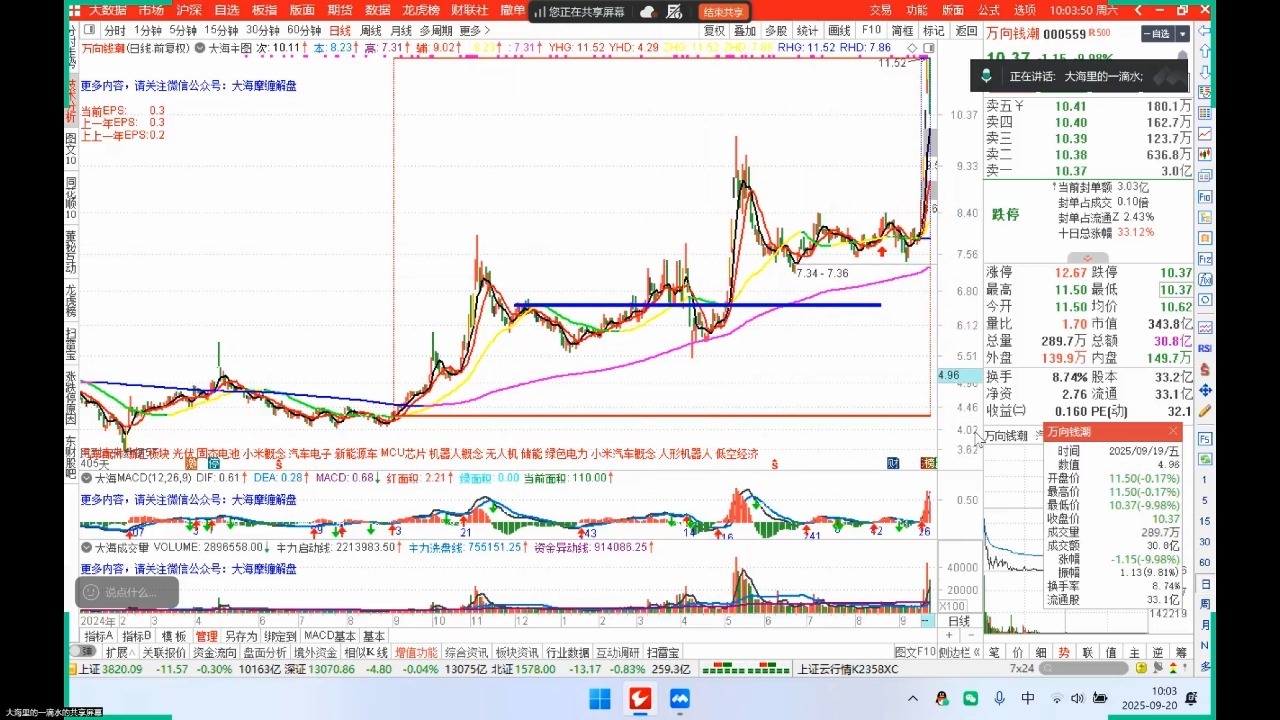1280x720 pixels.
Task: Click the 返回 button
Action: coord(966,31)
